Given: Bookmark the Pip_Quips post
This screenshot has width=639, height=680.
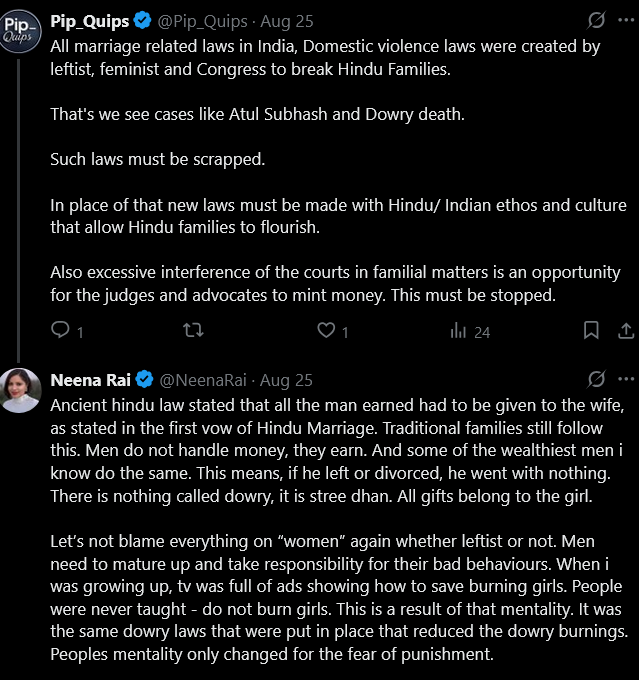Looking at the screenshot, I should (x=591, y=331).
